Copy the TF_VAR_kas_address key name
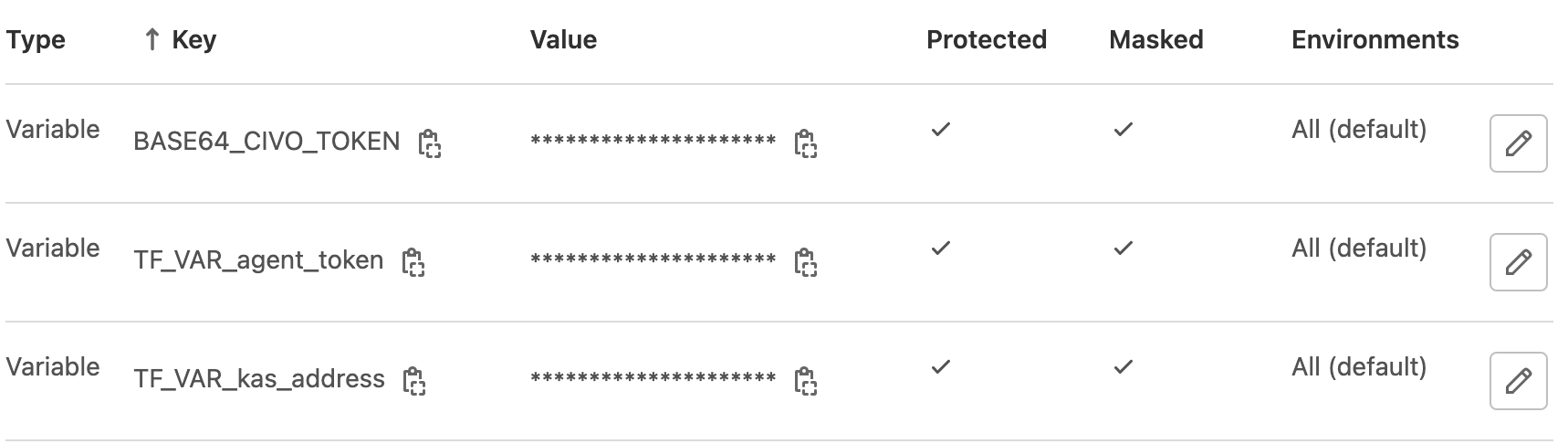1568x444 pixels. click(x=414, y=381)
